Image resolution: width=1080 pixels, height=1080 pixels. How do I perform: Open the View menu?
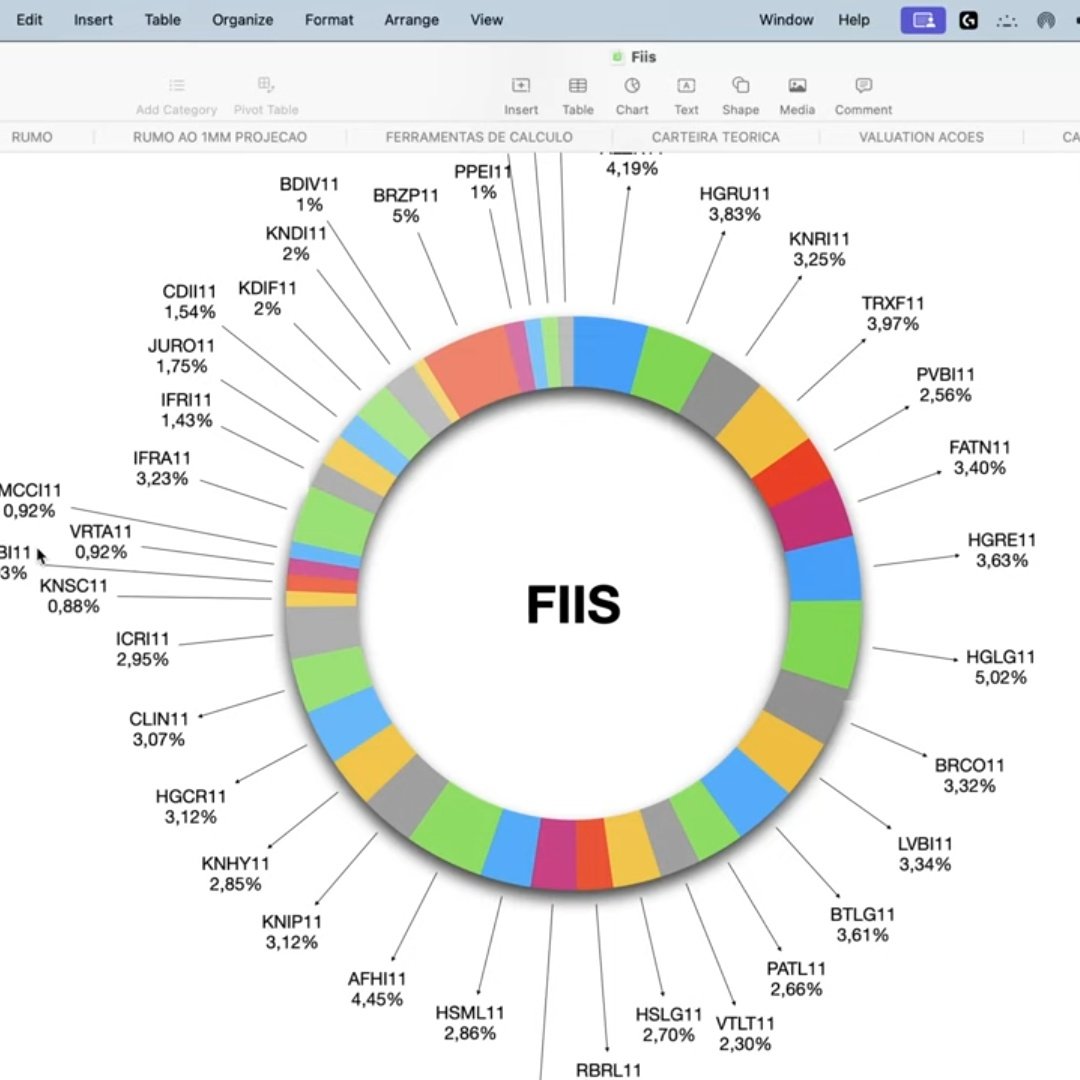tap(486, 20)
